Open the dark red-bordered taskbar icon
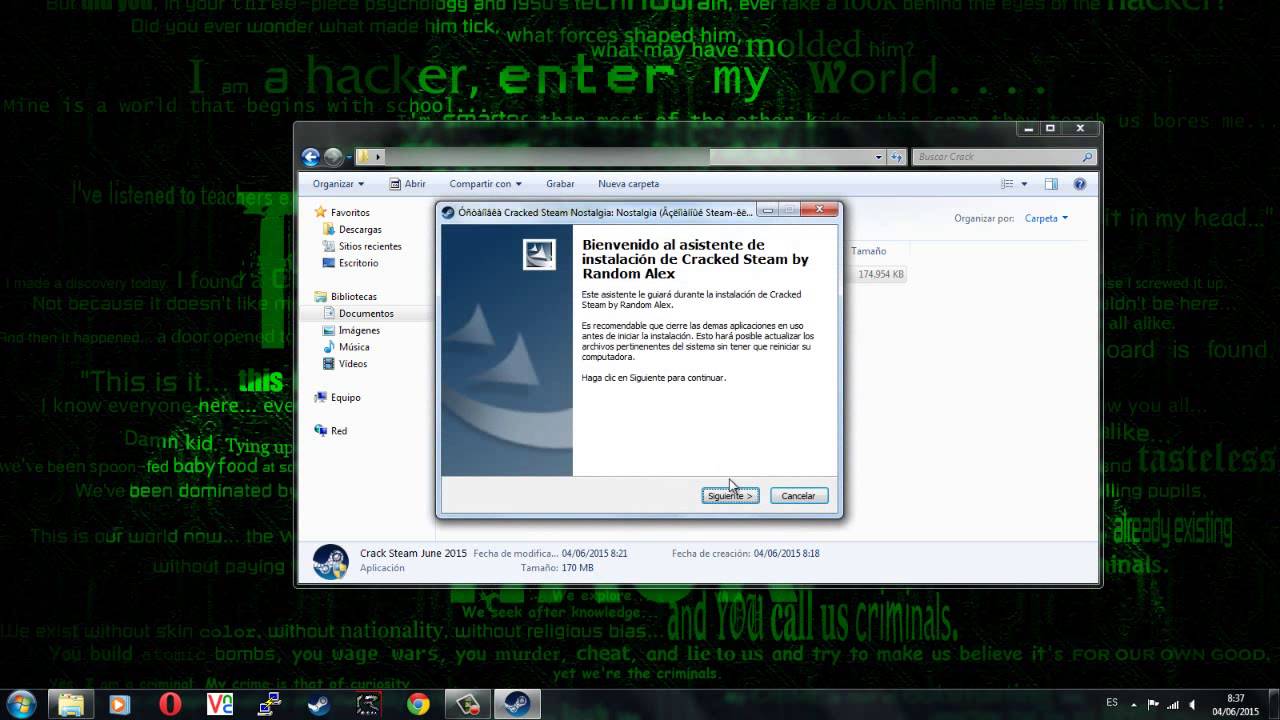The width and height of the screenshot is (1280, 720). 368,704
